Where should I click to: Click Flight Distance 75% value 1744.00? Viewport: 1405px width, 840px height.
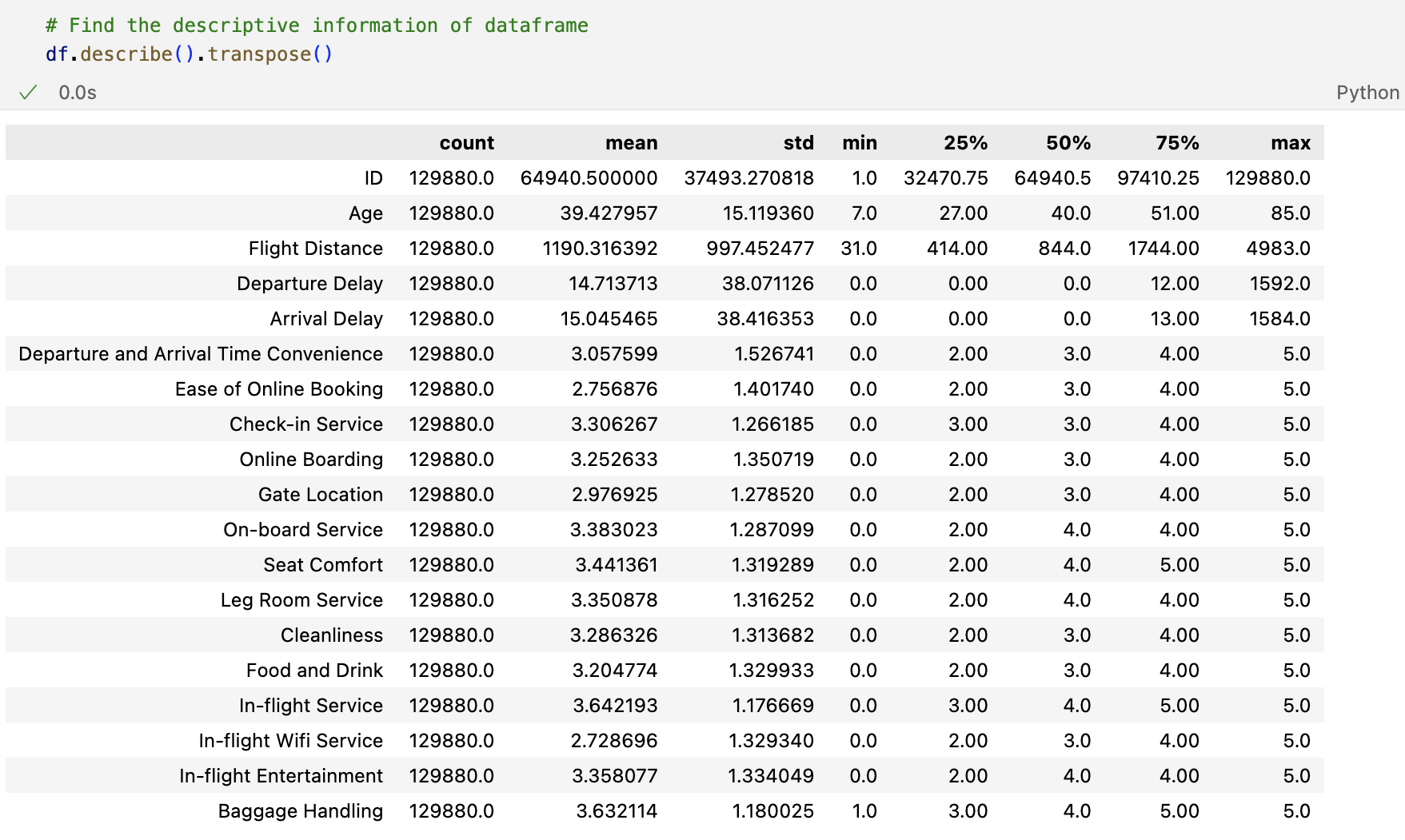click(1164, 249)
